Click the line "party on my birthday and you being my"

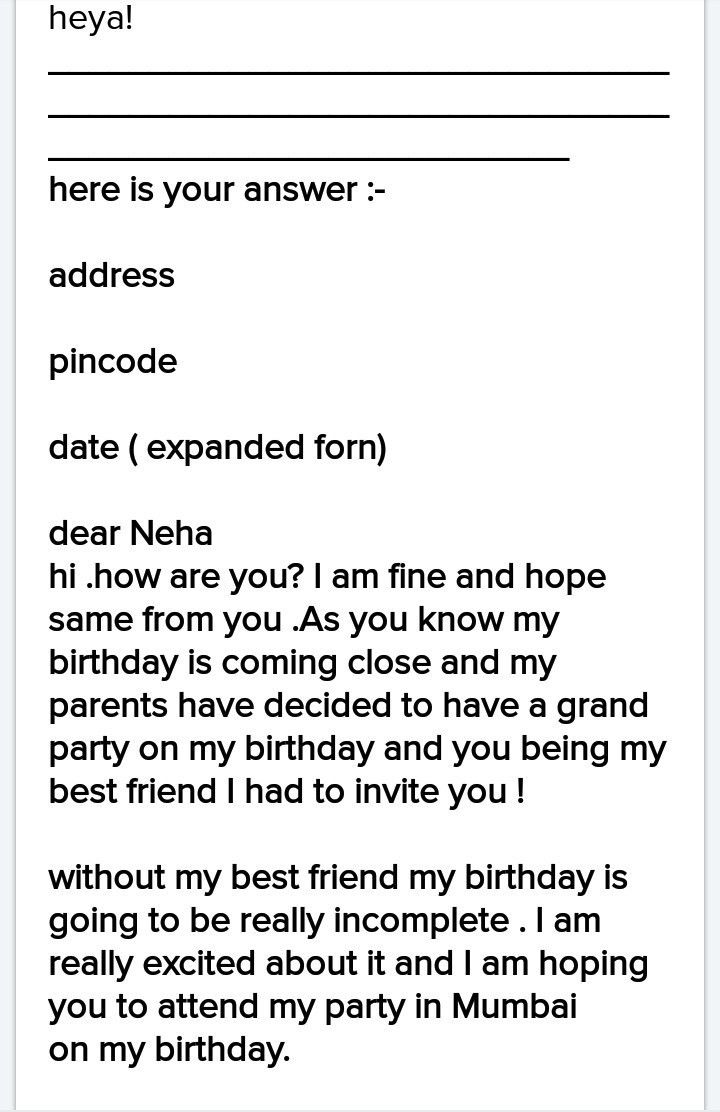(x=356, y=748)
